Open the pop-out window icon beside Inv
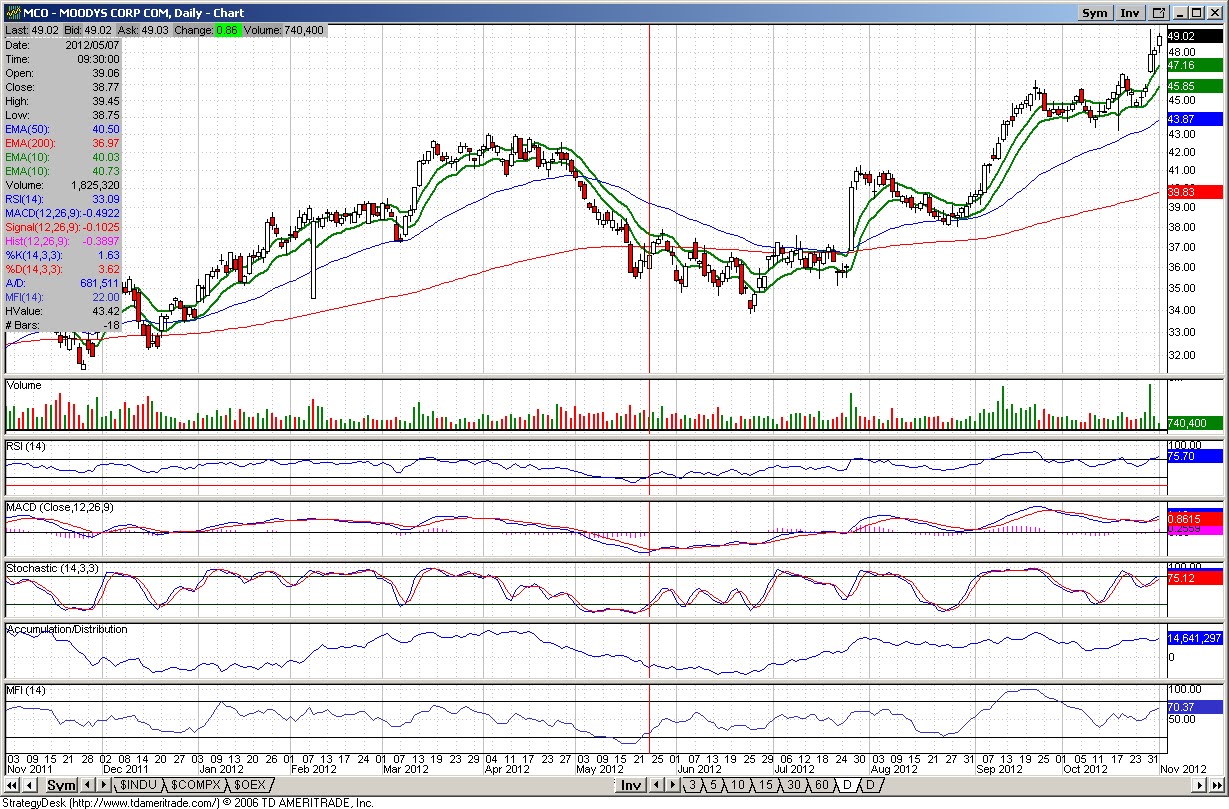 coord(1159,13)
